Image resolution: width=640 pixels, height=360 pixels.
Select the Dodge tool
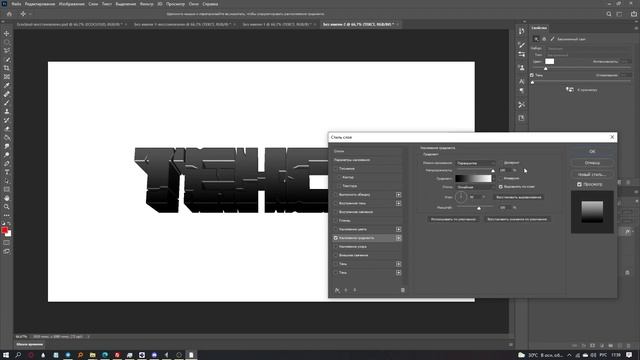[x=7, y=155]
